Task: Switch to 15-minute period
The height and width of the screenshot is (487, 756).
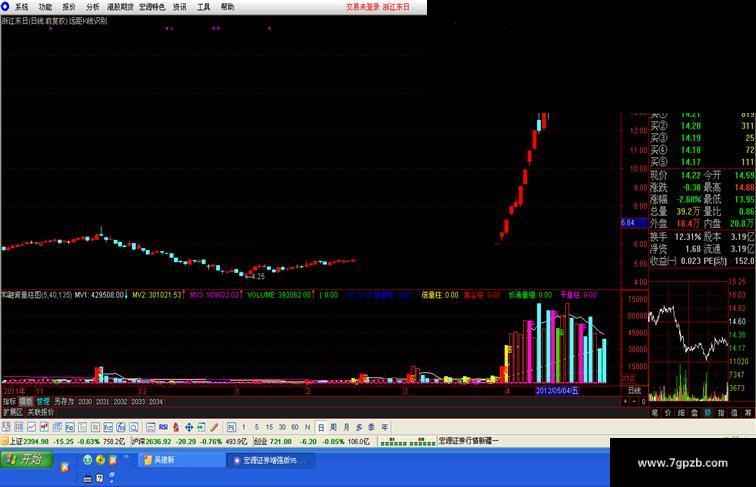Action: [269, 427]
